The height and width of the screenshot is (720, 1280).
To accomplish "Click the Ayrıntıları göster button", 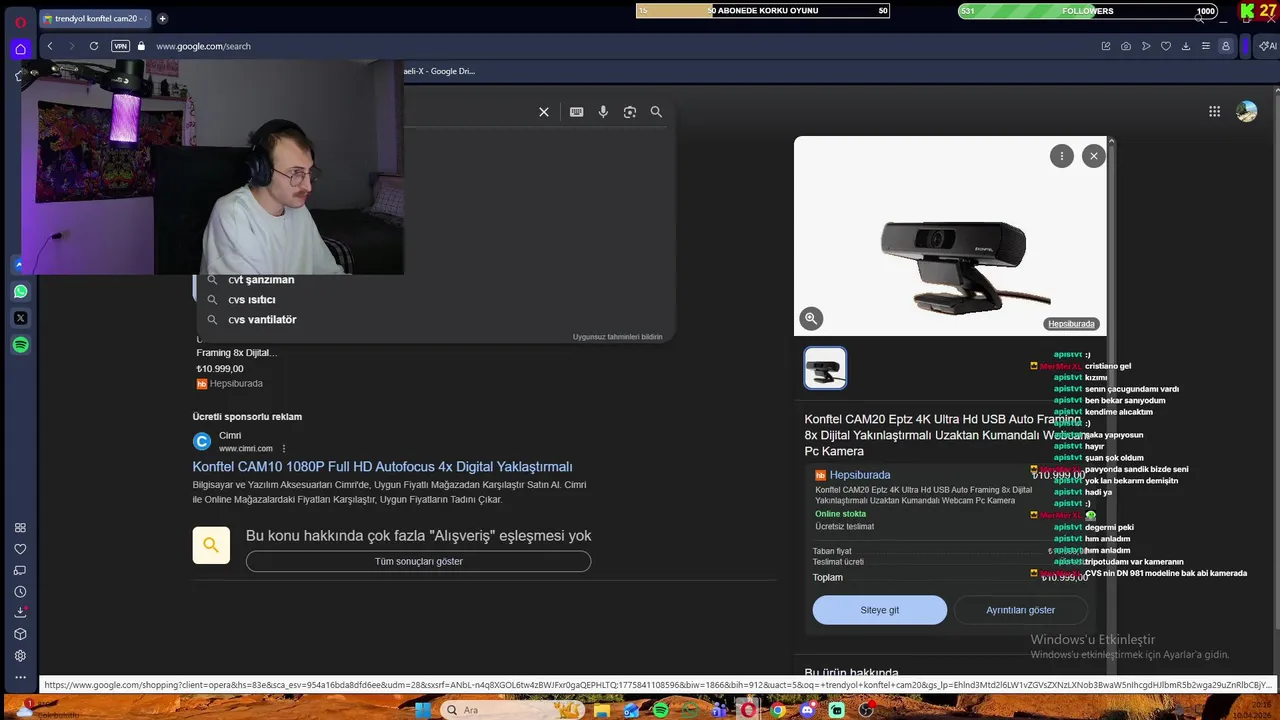I will click(1020, 610).
